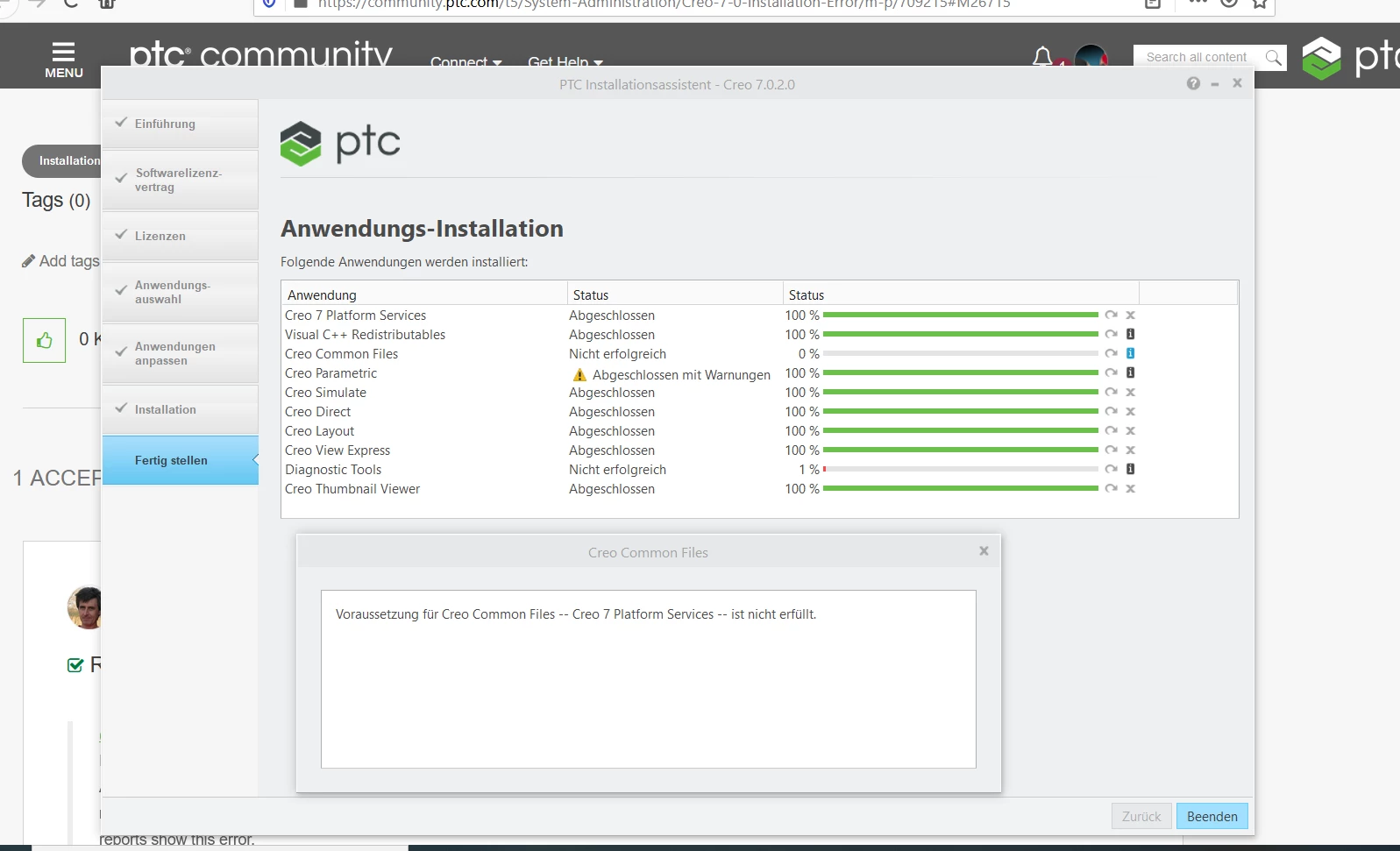Screen dimensions: 1400x851
Task: Select the Creo Thumbnail Viewer row name
Action: coord(352,489)
